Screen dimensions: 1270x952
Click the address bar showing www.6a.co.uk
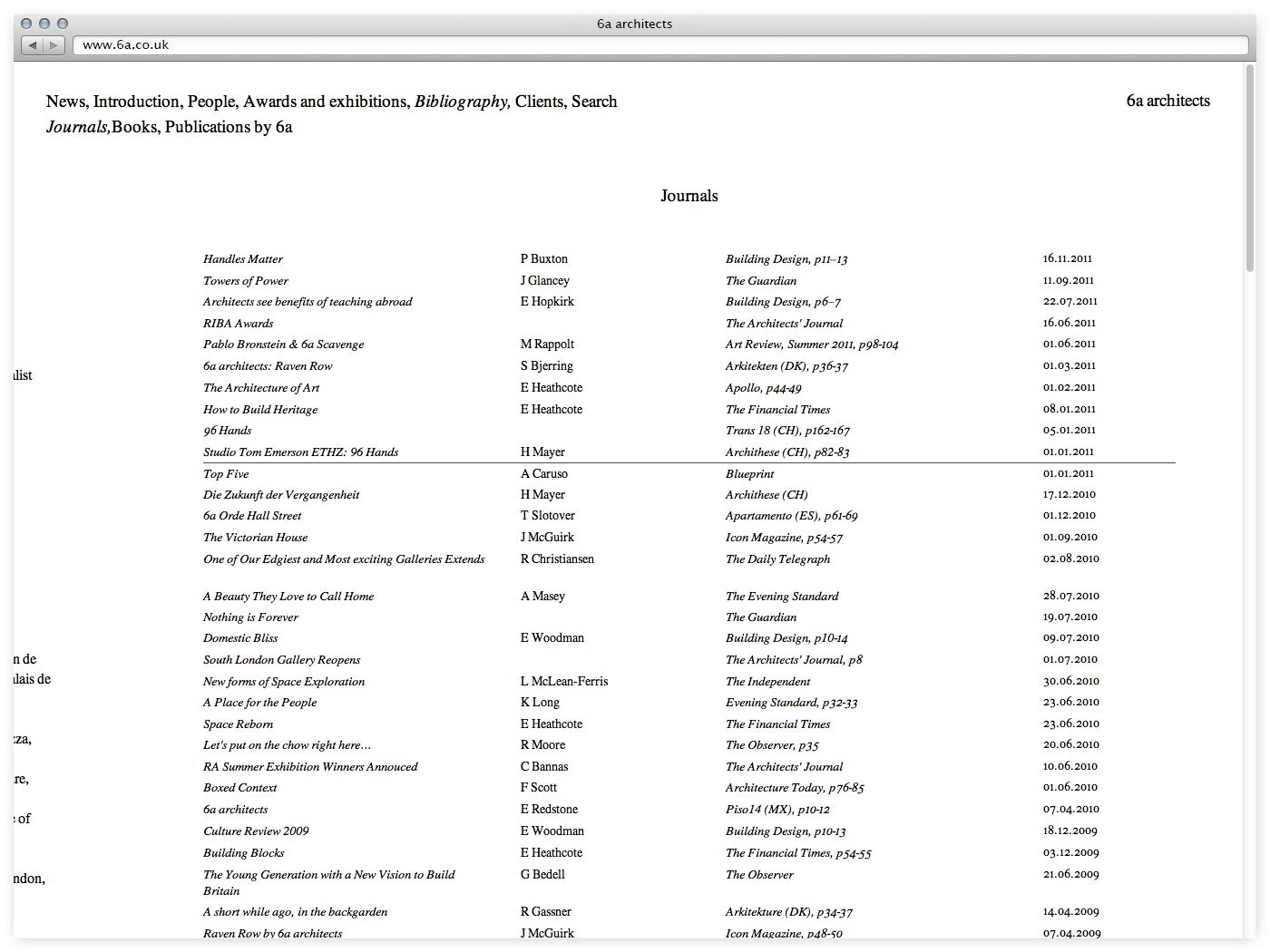(x=660, y=45)
